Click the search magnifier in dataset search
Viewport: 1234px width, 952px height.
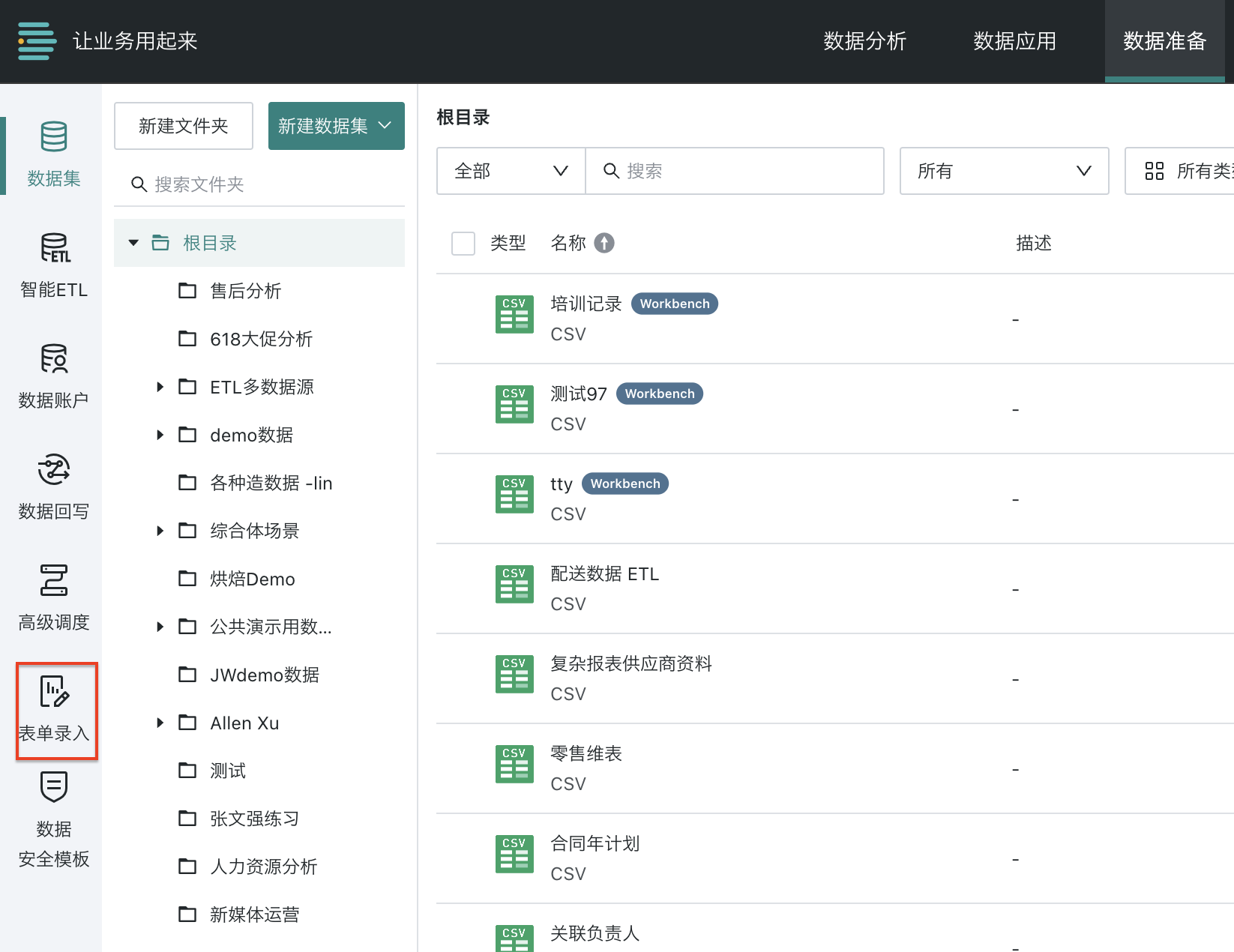pos(612,171)
